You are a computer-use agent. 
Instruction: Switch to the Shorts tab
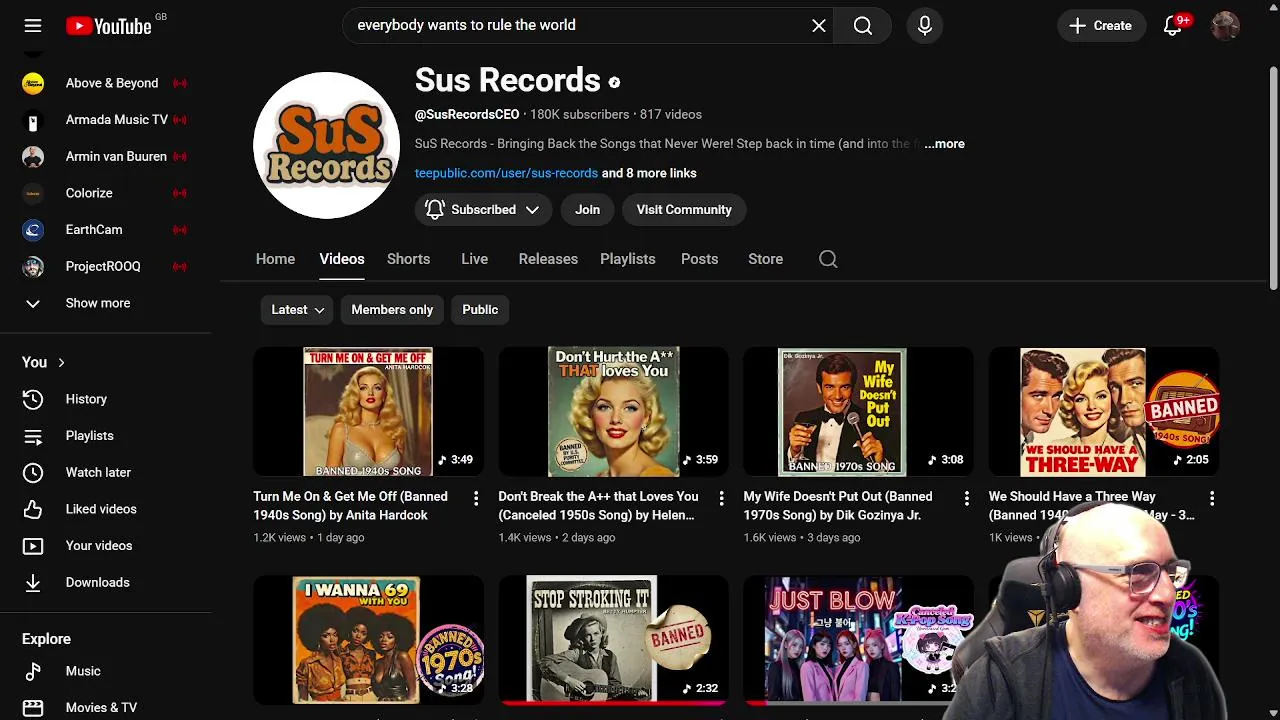click(x=408, y=259)
